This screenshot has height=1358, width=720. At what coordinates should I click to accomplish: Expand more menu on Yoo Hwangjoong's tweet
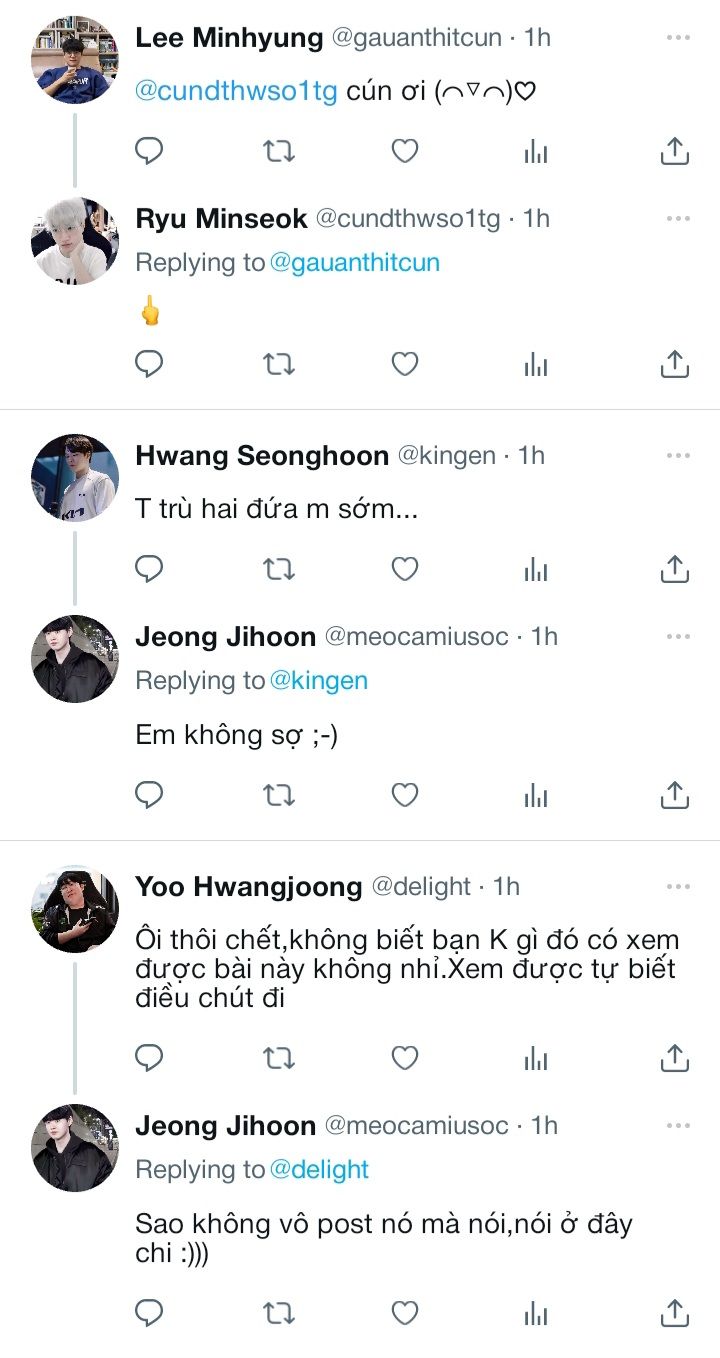tap(678, 886)
